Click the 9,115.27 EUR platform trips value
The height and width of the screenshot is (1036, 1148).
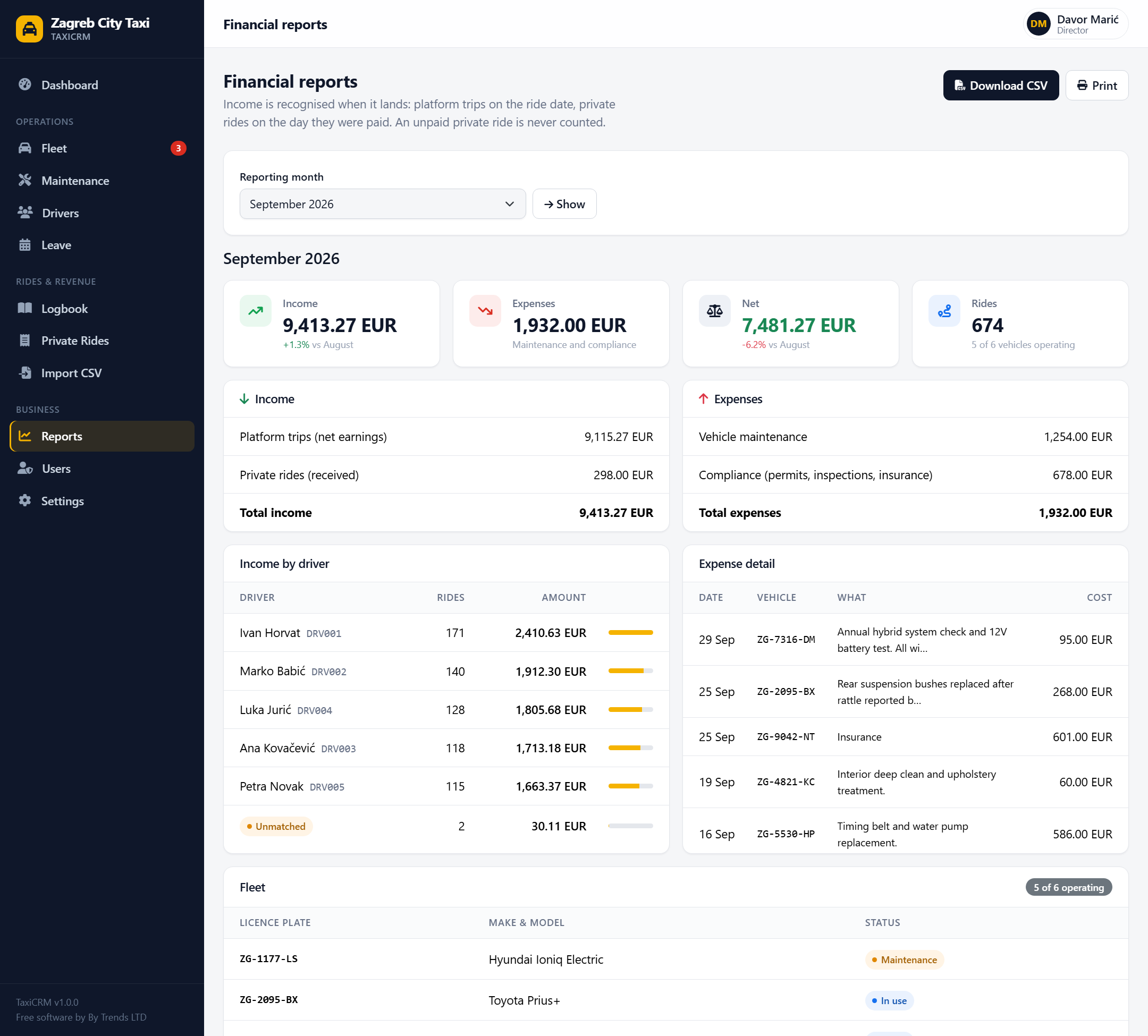click(619, 437)
